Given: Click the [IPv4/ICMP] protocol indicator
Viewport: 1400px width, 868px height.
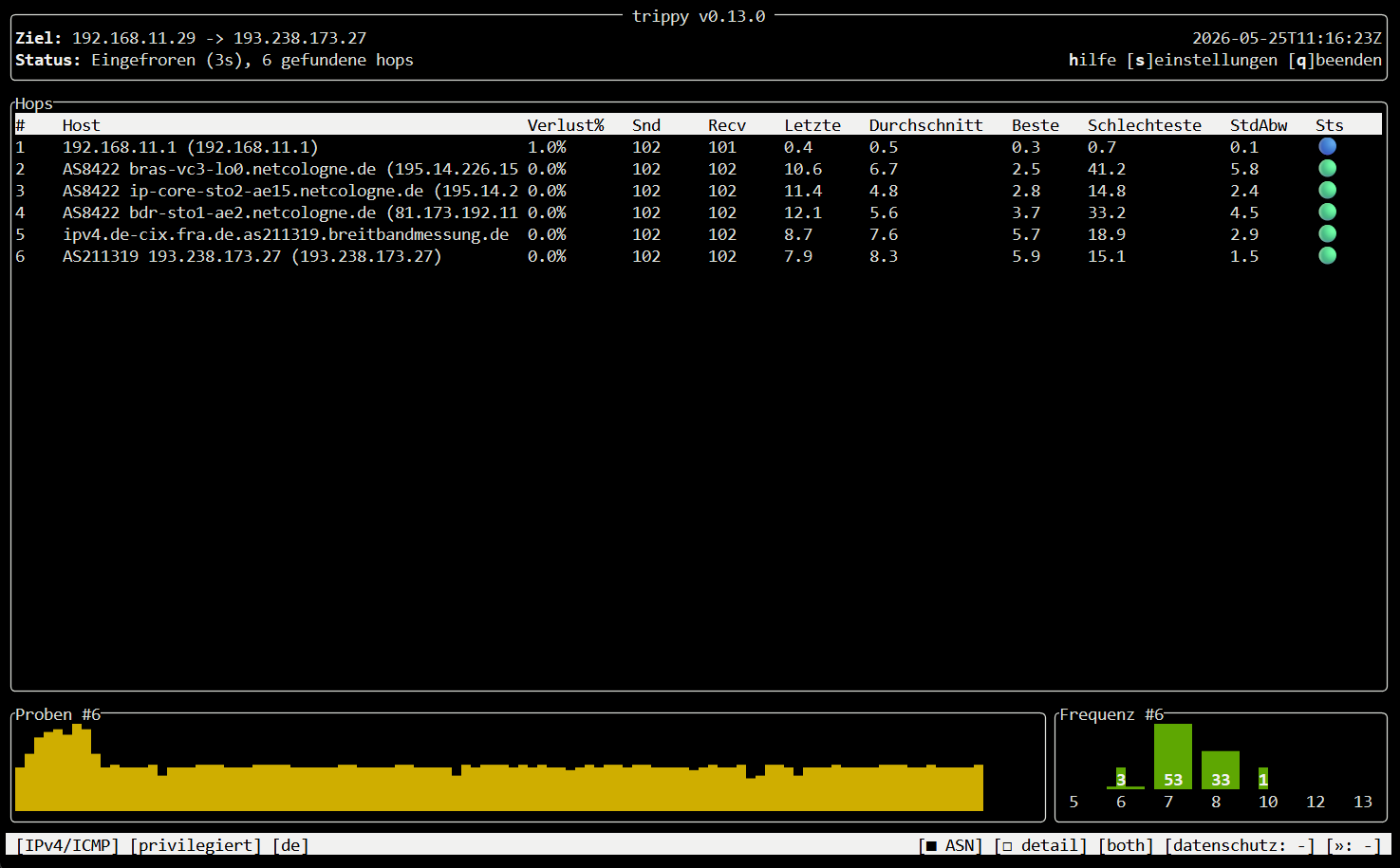Looking at the screenshot, I should pyautogui.click(x=67, y=845).
